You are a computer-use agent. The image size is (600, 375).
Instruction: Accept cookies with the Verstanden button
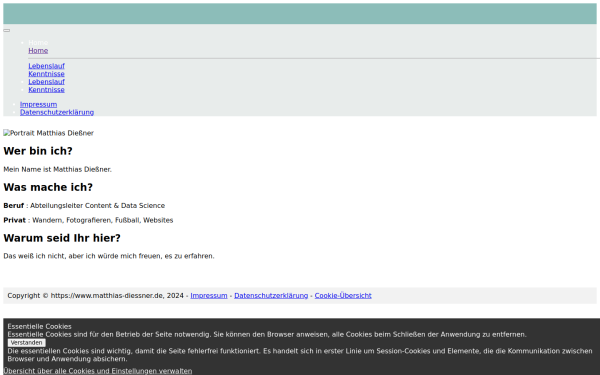pyautogui.click(x=27, y=343)
